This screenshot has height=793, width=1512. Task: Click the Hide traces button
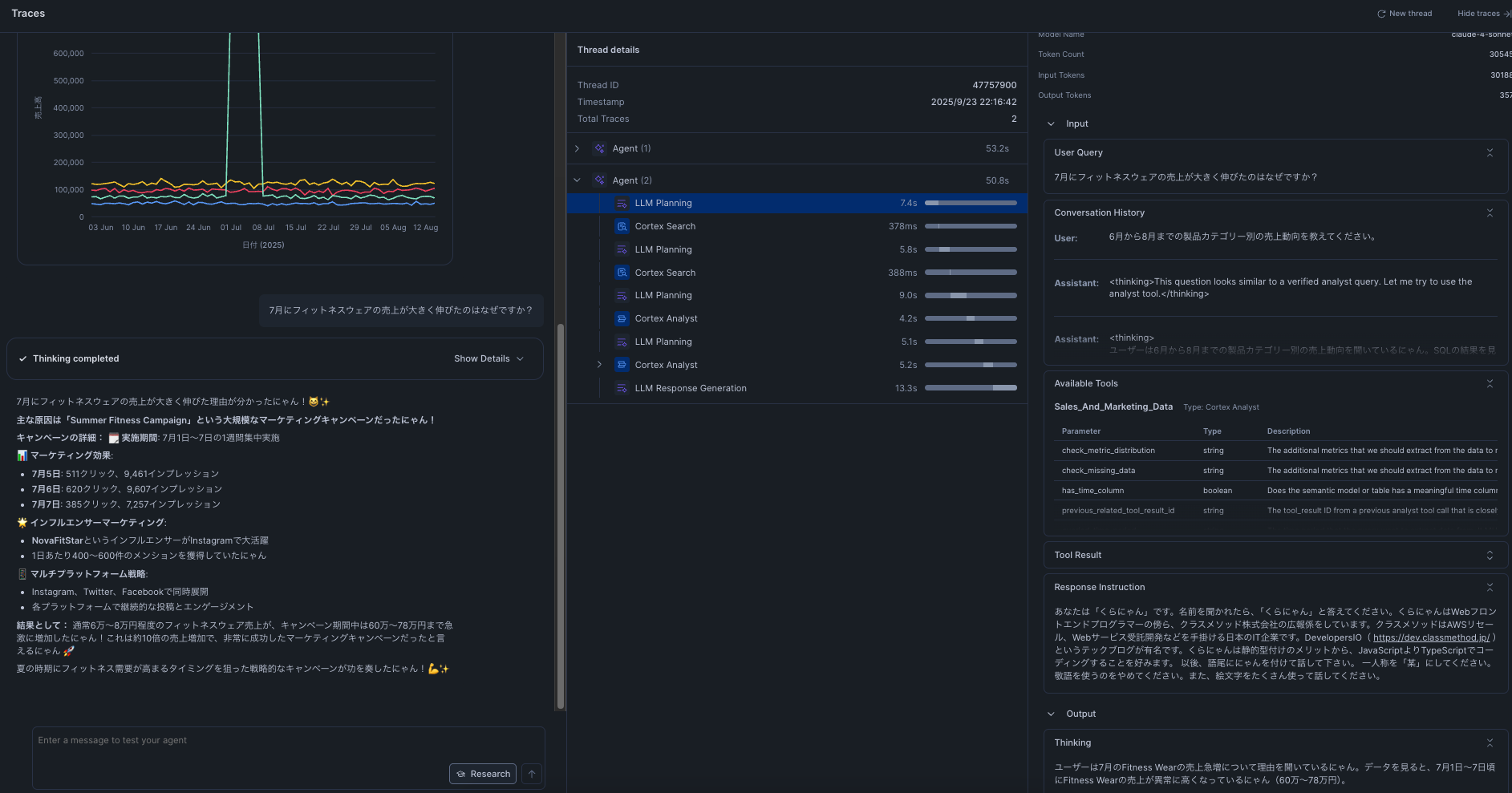pyautogui.click(x=1484, y=14)
